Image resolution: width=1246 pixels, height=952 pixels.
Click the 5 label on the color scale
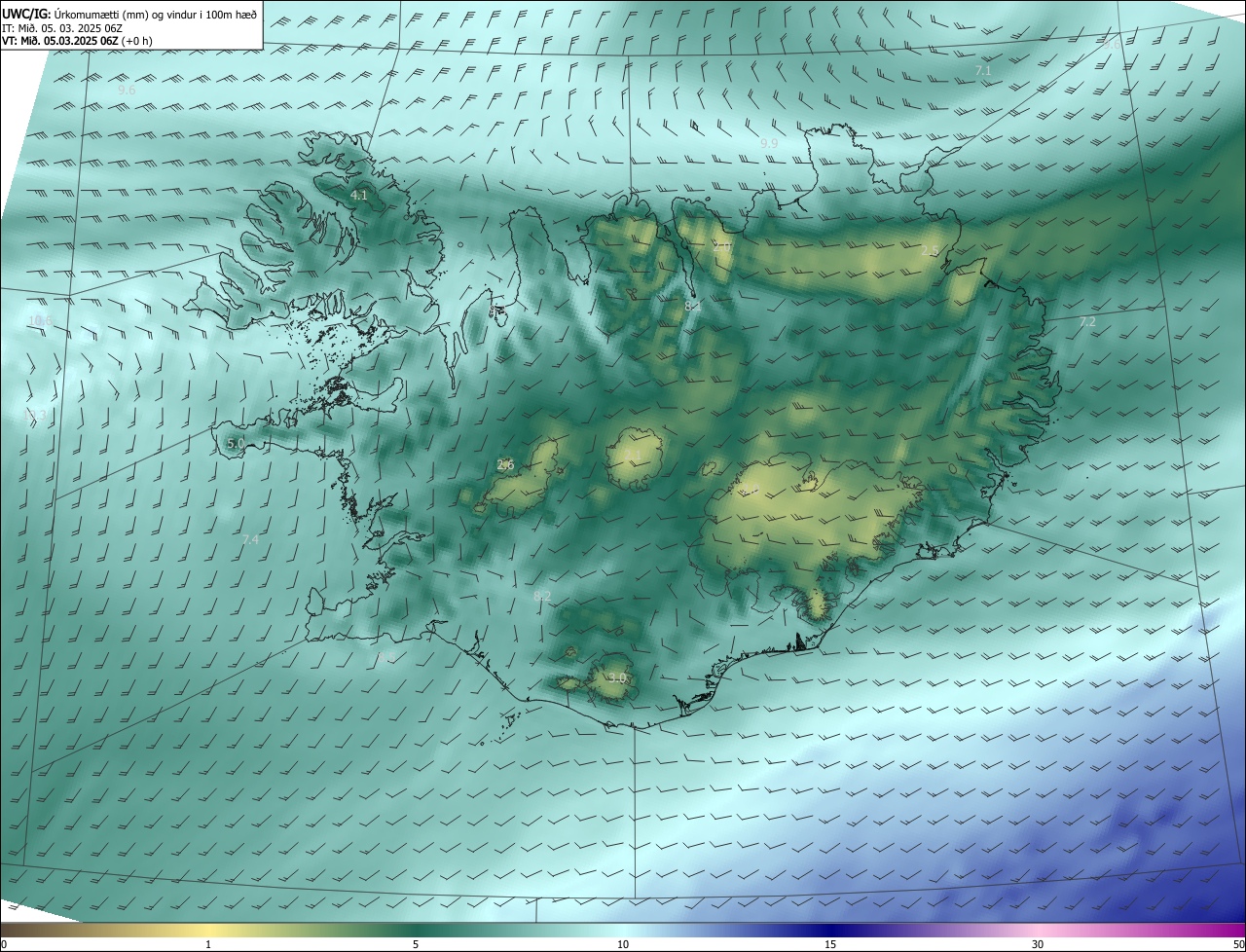416,944
